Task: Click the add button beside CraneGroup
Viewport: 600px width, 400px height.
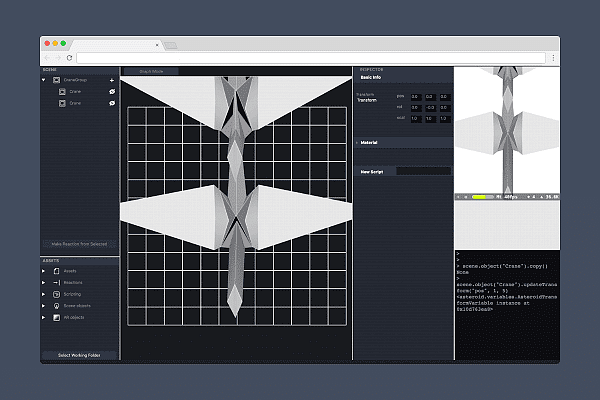Action: 111,80
